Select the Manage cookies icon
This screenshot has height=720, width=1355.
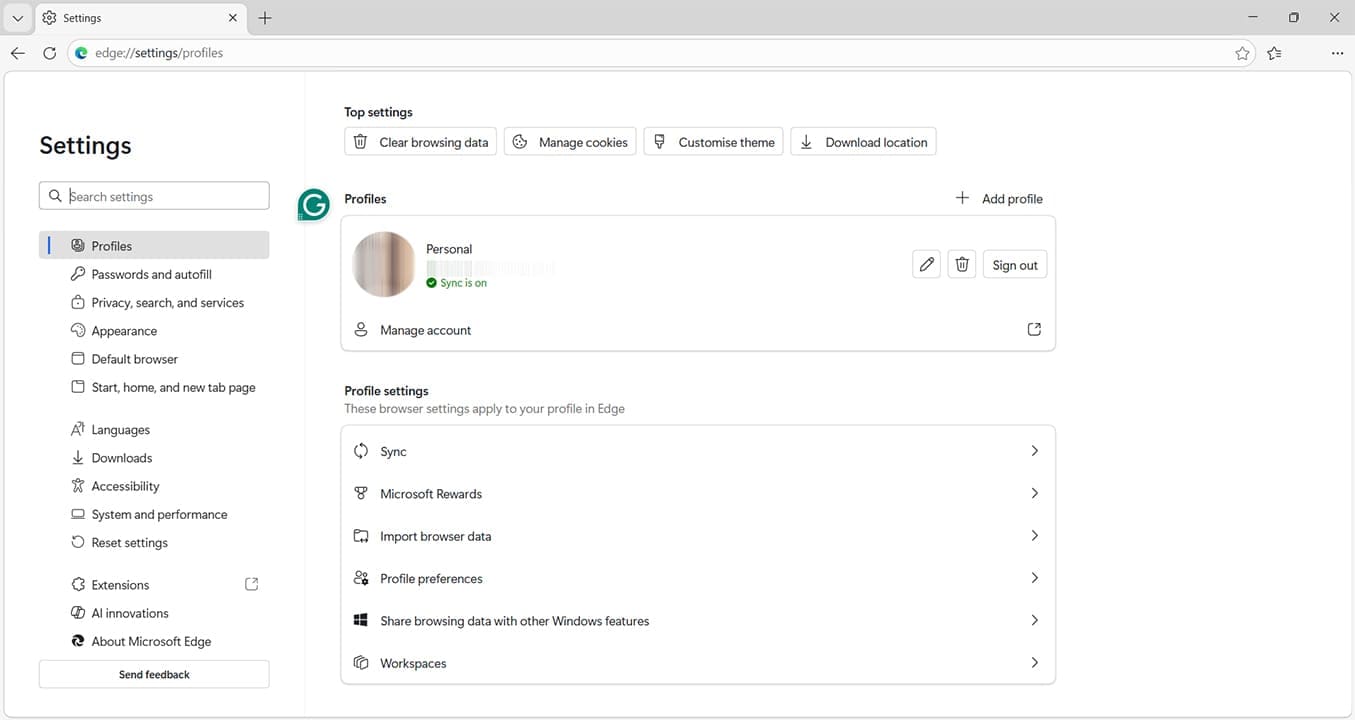520,141
